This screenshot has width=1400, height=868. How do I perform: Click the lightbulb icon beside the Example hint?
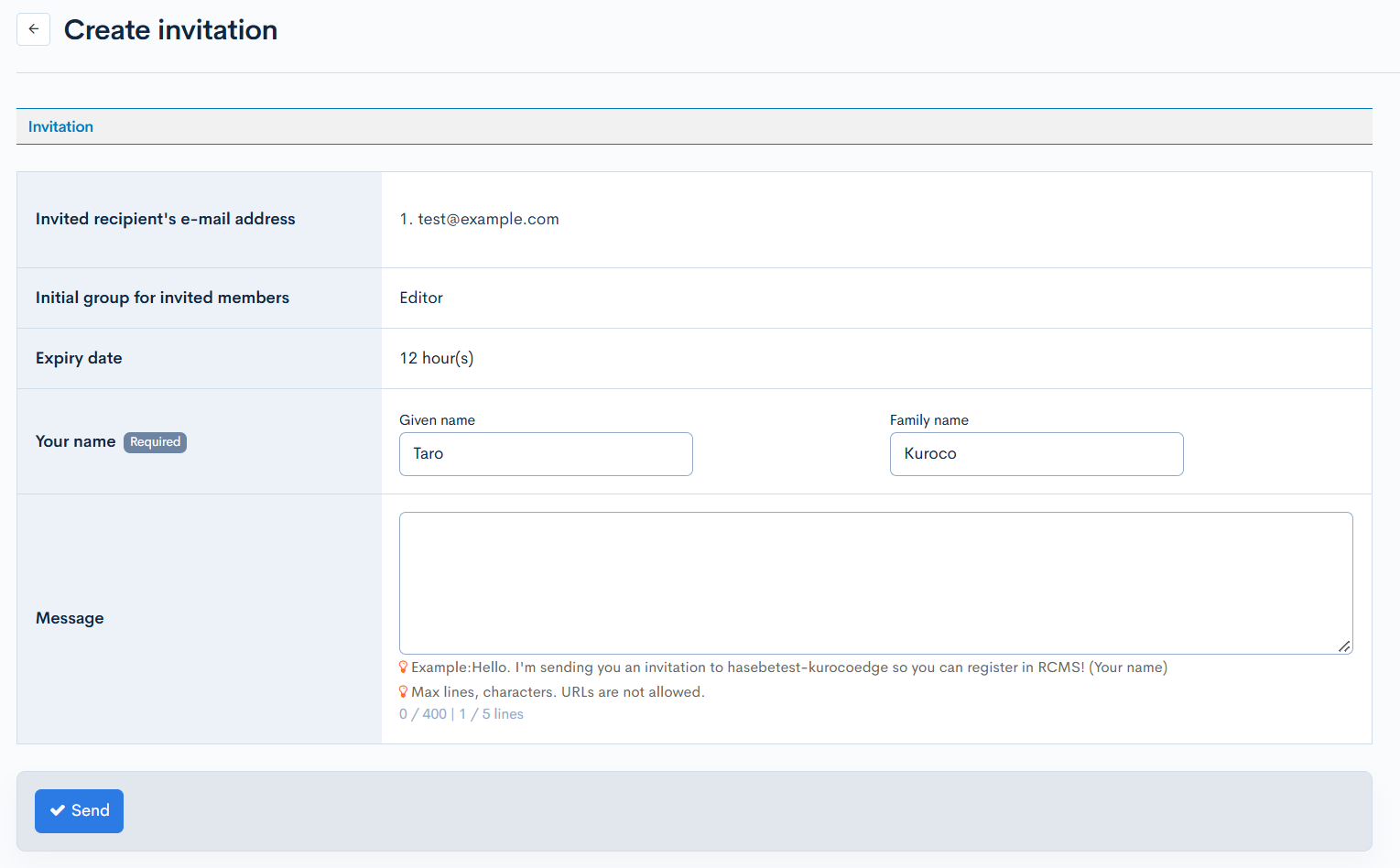[x=403, y=667]
